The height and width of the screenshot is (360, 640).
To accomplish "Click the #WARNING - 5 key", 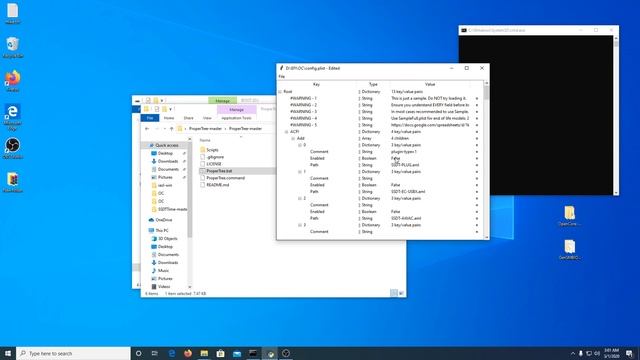I will click(303, 125).
